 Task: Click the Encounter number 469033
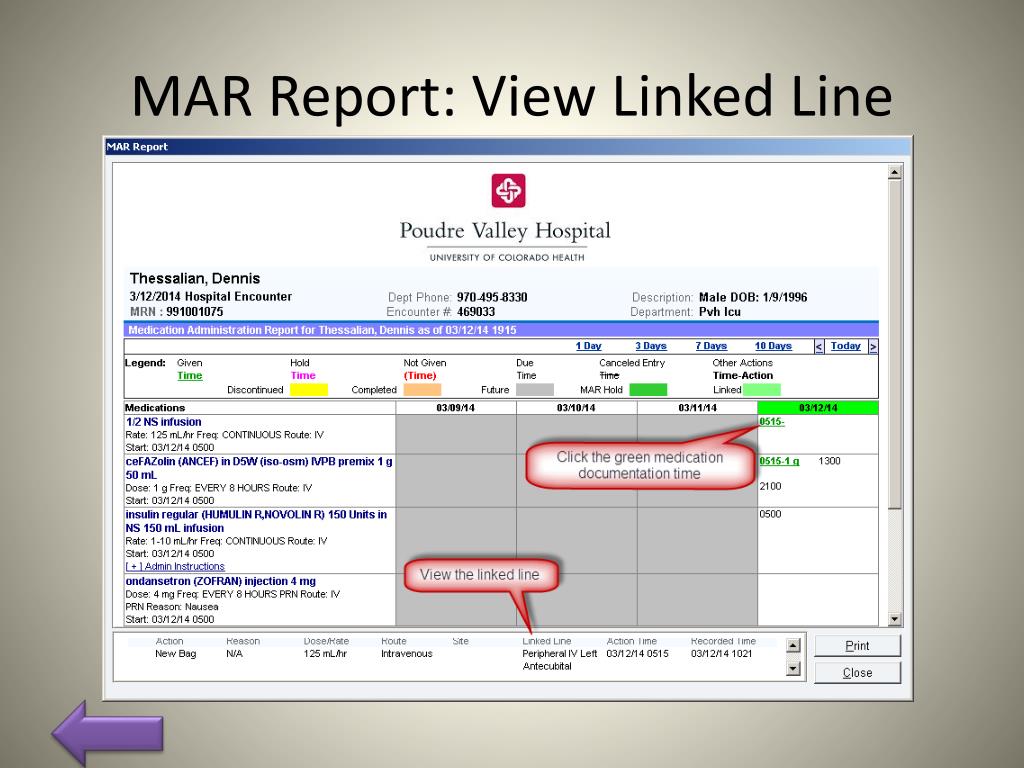pyautogui.click(x=475, y=312)
